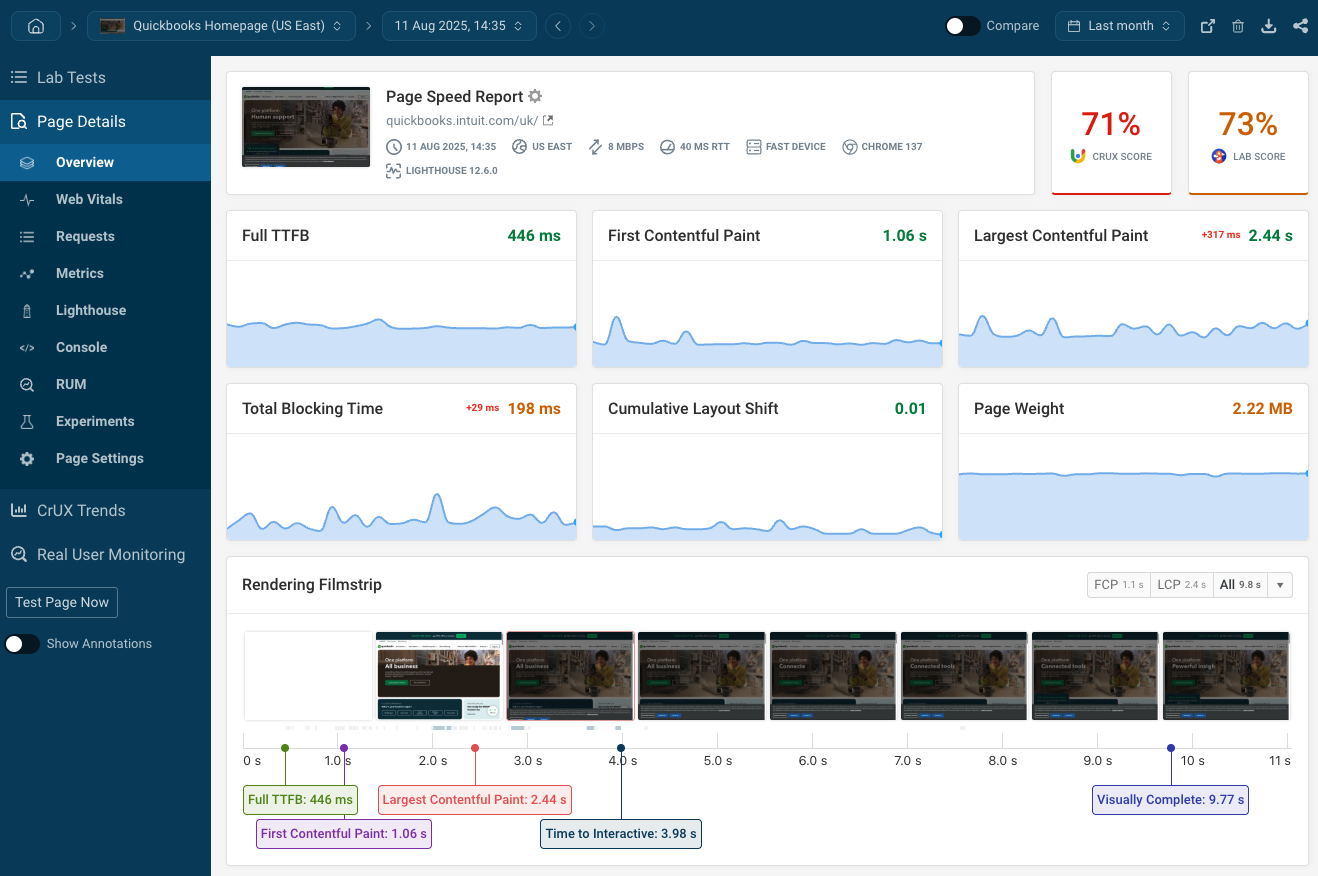This screenshot has width=1318, height=876.
Task: Click the trash delete icon
Action: (x=1238, y=26)
